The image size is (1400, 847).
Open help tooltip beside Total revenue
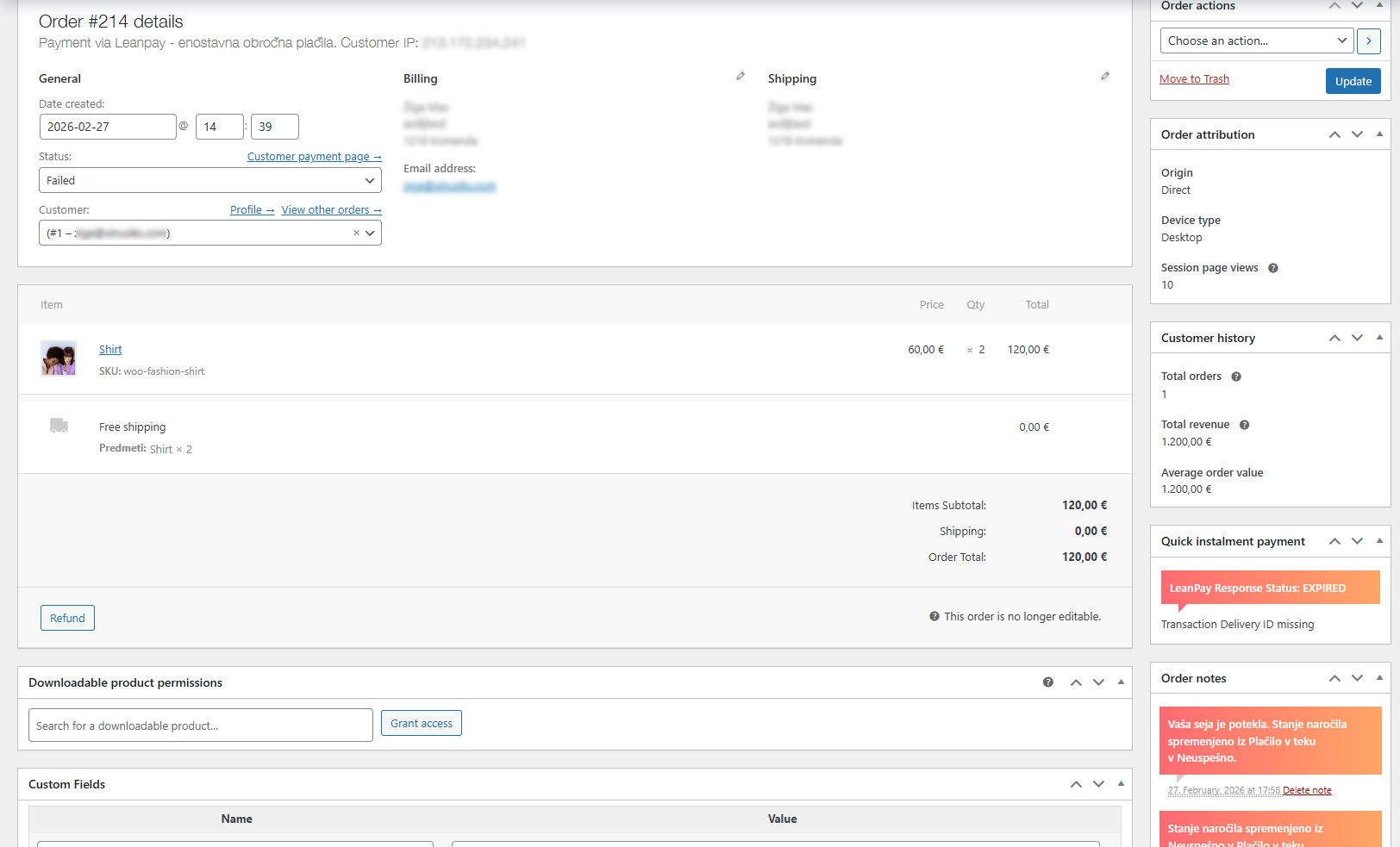1244,424
